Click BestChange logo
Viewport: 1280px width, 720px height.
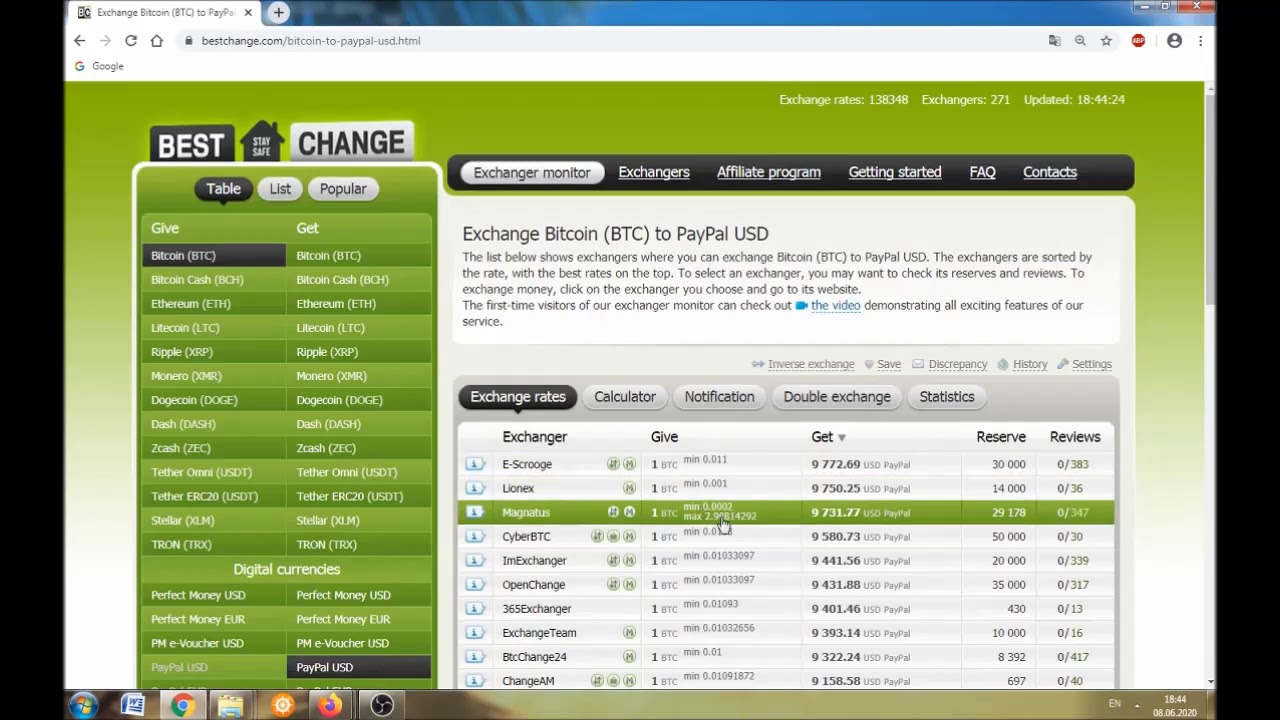pos(282,141)
